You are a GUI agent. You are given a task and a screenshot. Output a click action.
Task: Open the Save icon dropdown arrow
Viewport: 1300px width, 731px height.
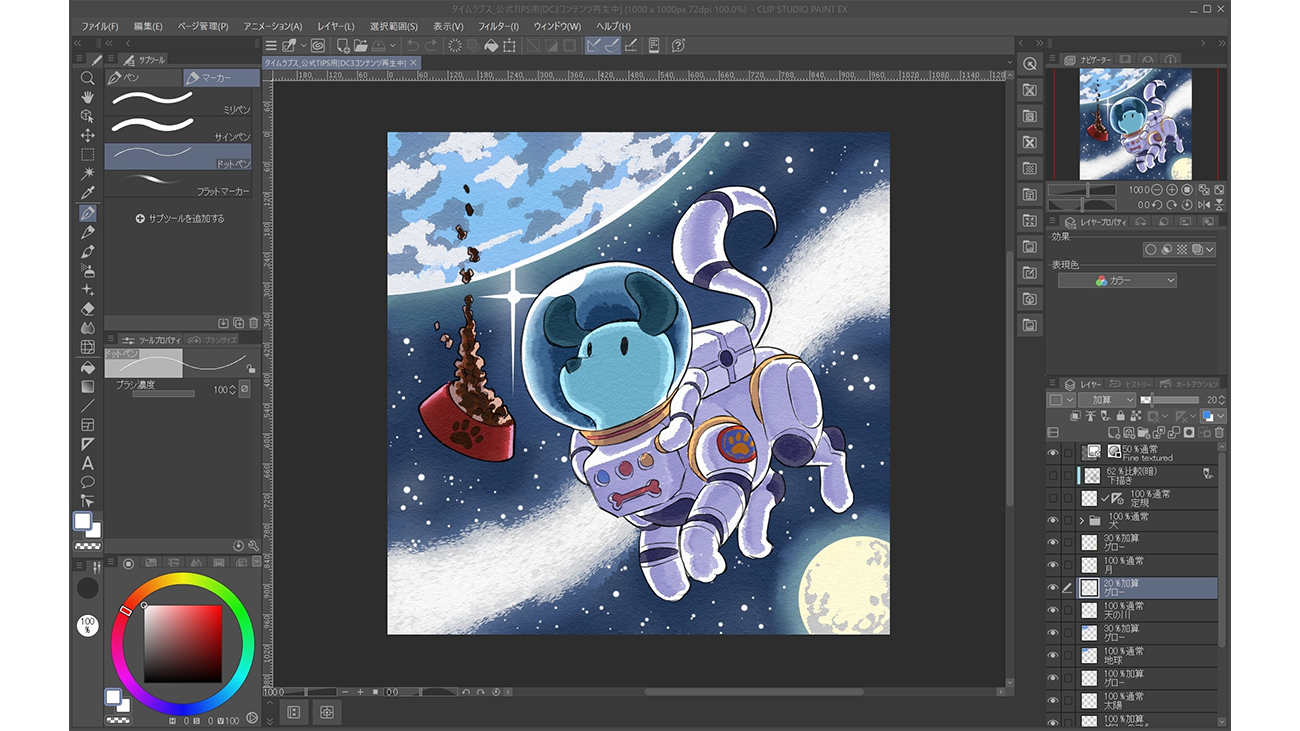[x=392, y=45]
